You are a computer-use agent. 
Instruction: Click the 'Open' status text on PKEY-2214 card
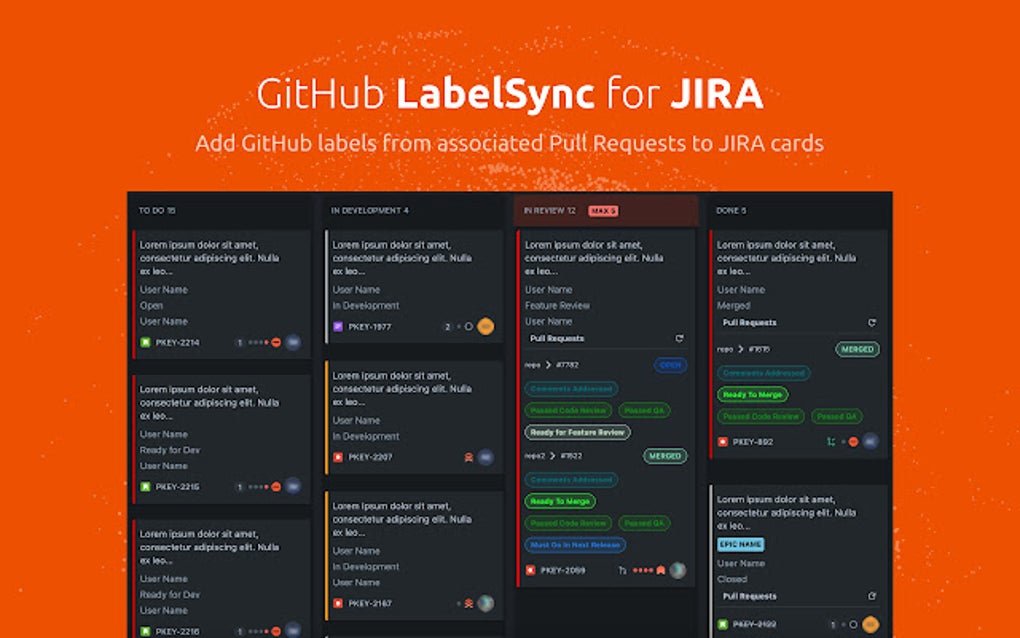tap(151, 306)
